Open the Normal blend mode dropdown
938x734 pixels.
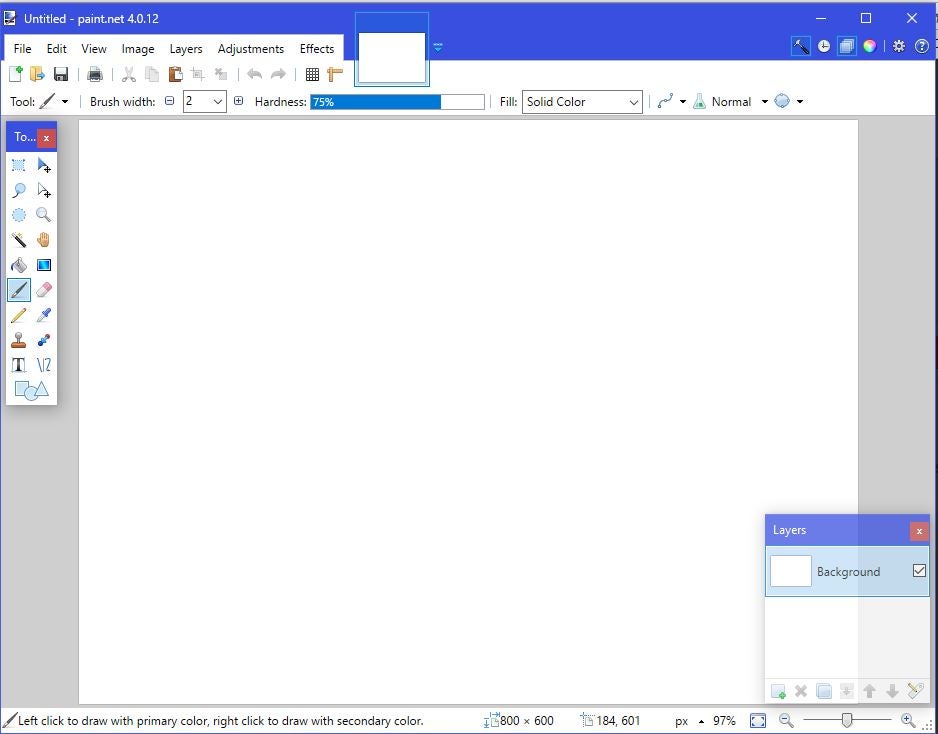[764, 102]
